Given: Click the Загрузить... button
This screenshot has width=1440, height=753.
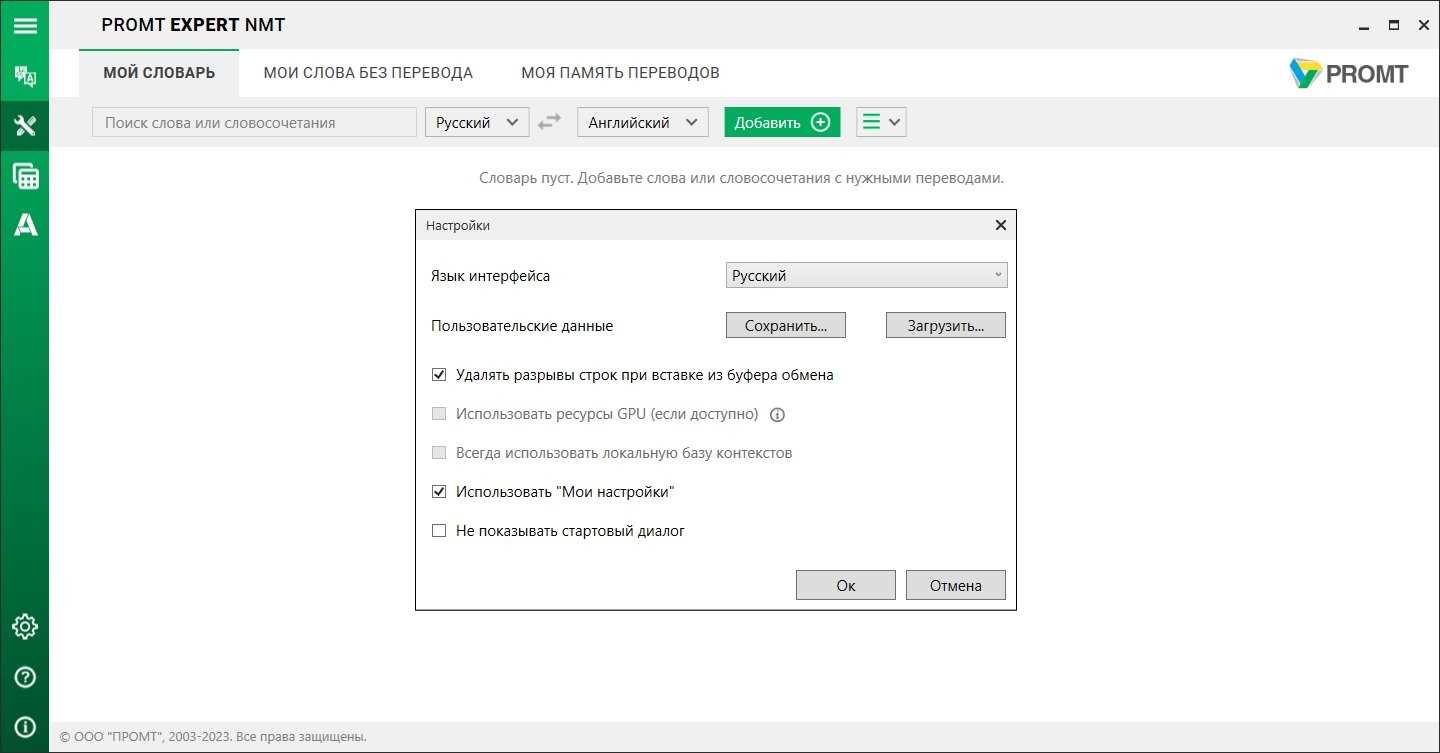Looking at the screenshot, I should coord(946,325).
